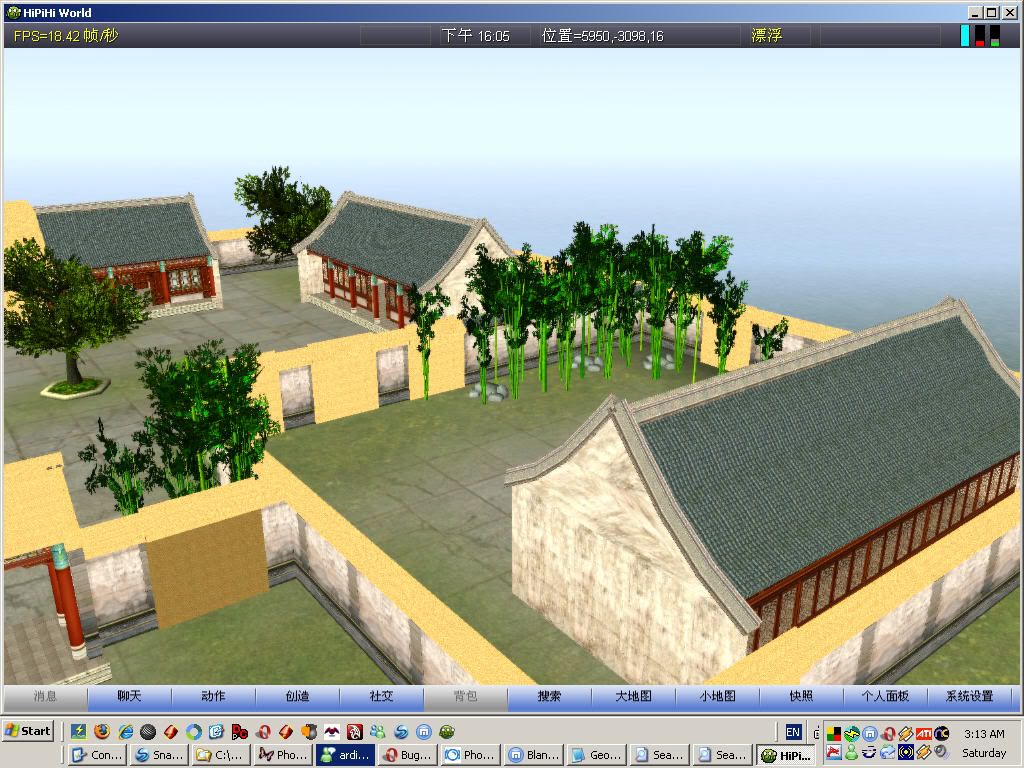The height and width of the screenshot is (768, 1024).
Task: Open 系统设置 (system settings)
Action: pos(969,697)
